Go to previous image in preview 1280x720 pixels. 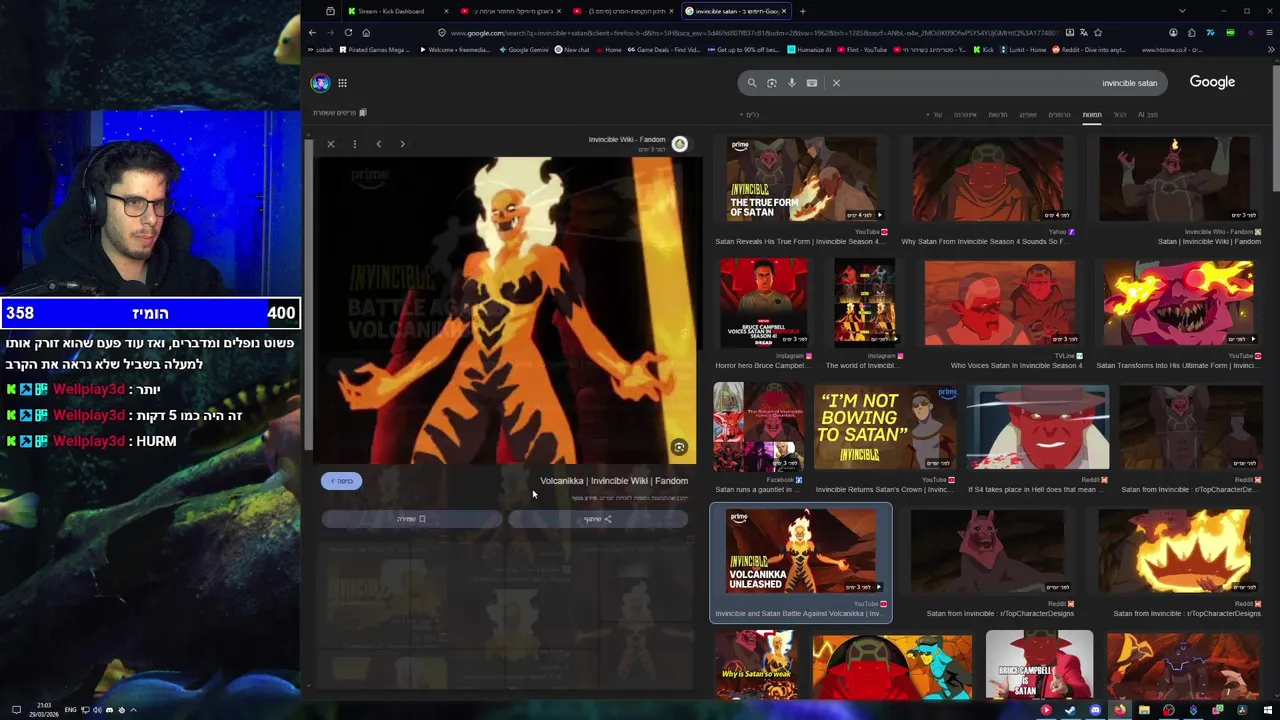pyautogui.click(x=378, y=144)
